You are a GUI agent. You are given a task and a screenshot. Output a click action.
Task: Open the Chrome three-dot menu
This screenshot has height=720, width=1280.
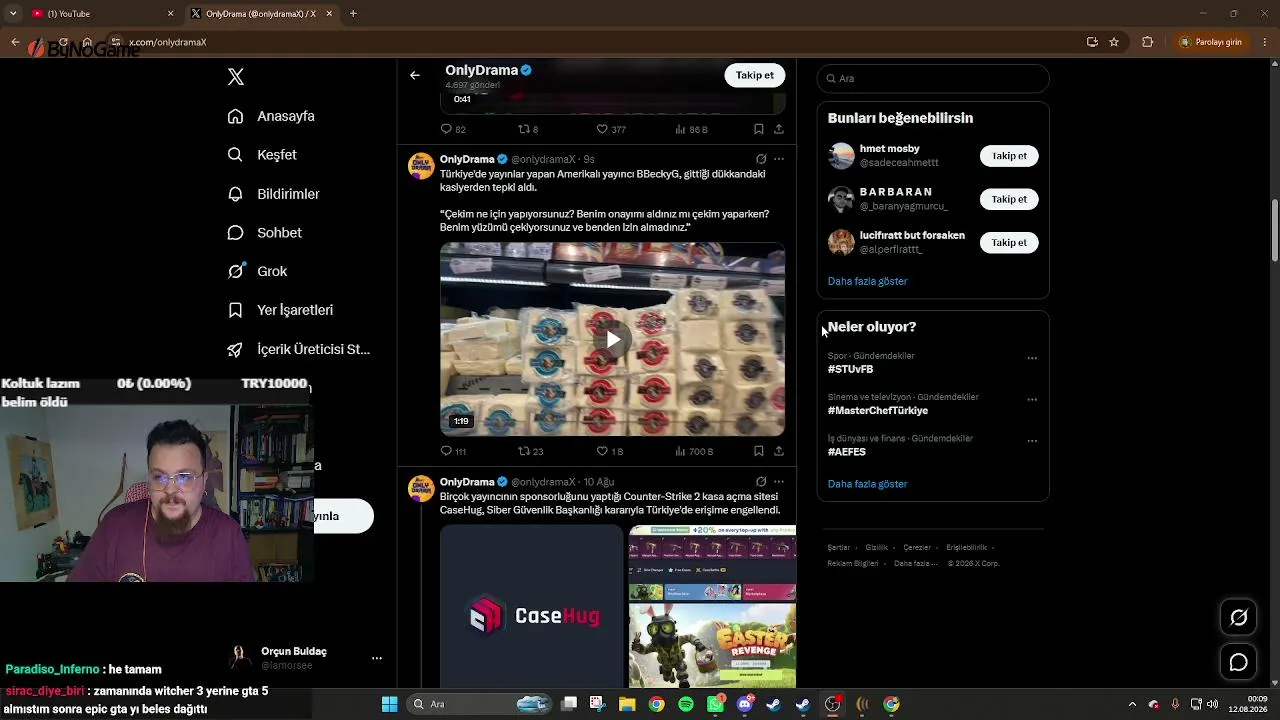[1266, 42]
